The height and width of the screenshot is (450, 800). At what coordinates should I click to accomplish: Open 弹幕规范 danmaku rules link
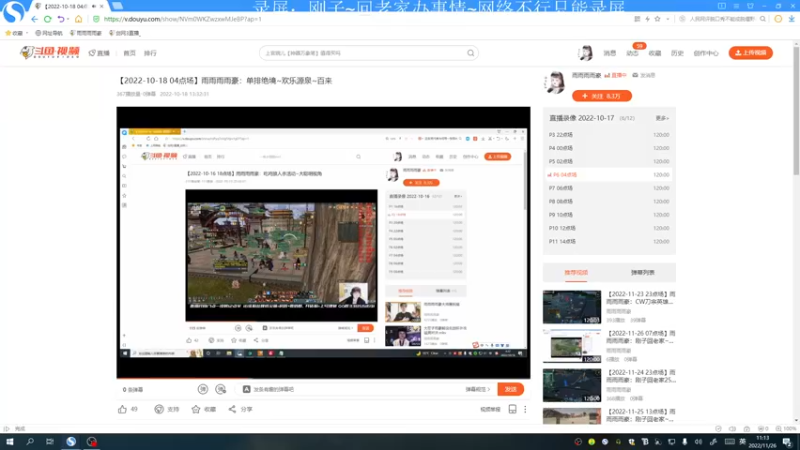point(478,389)
